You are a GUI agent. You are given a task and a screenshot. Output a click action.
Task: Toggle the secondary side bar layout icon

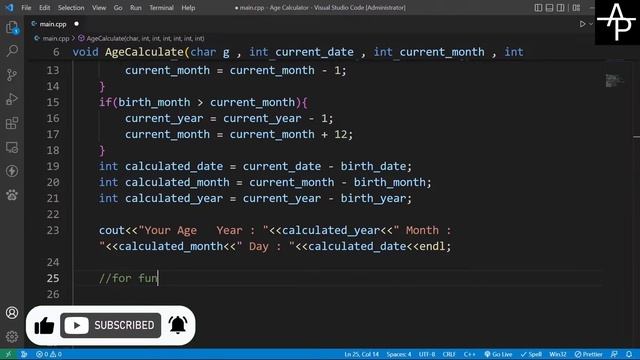pos(560,7)
